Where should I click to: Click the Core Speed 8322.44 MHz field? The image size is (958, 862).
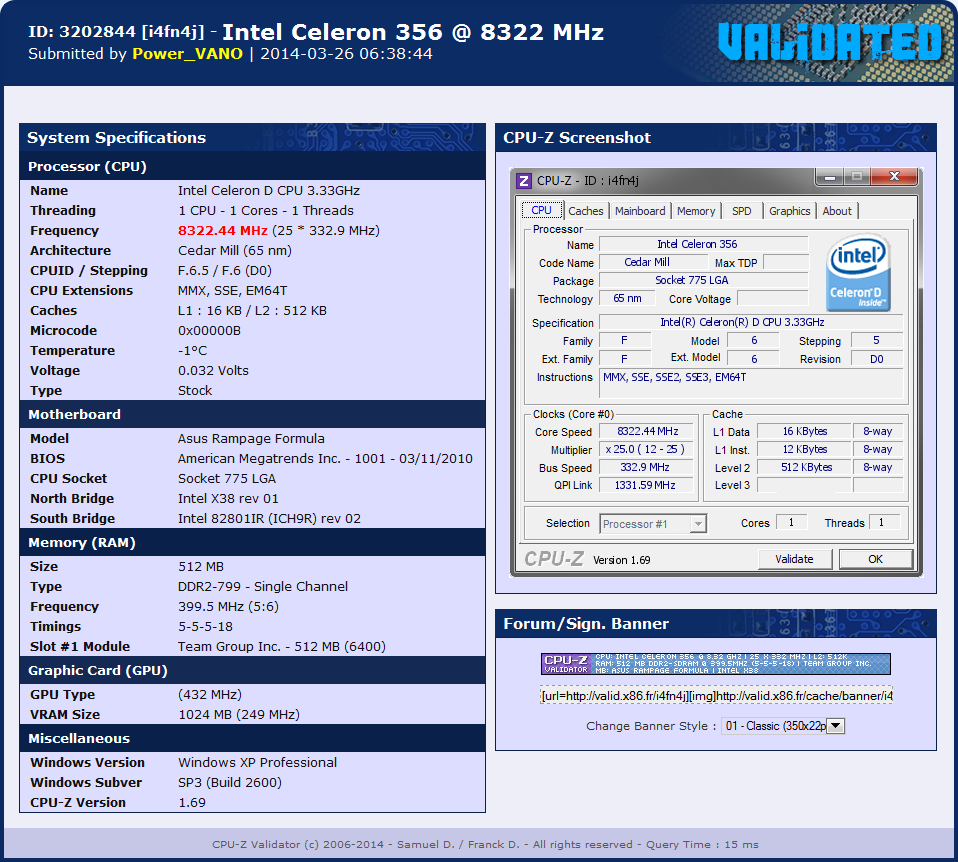click(x=648, y=431)
